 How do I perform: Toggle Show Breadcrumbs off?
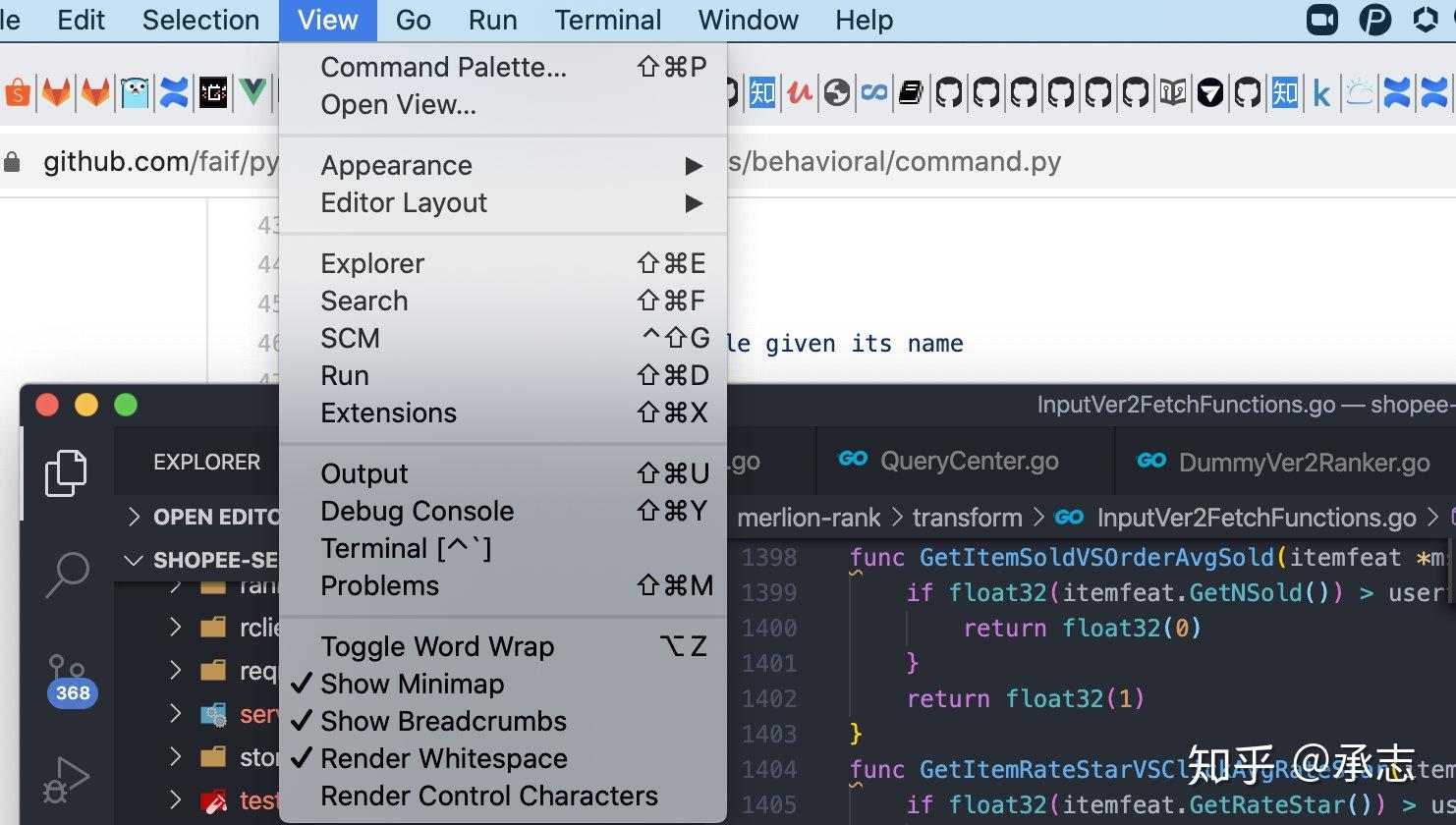503,721
